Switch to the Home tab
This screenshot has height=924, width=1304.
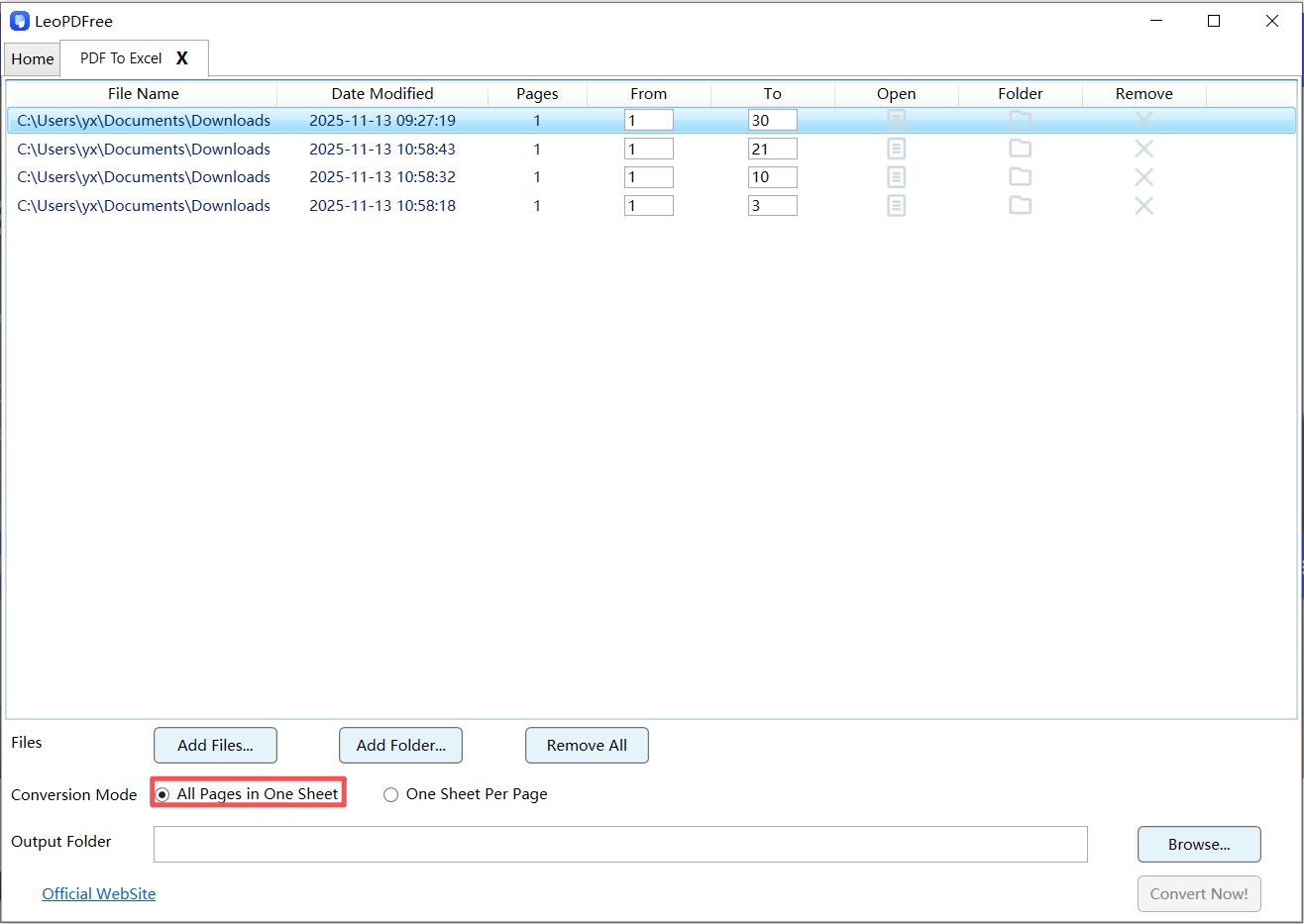pyautogui.click(x=32, y=58)
